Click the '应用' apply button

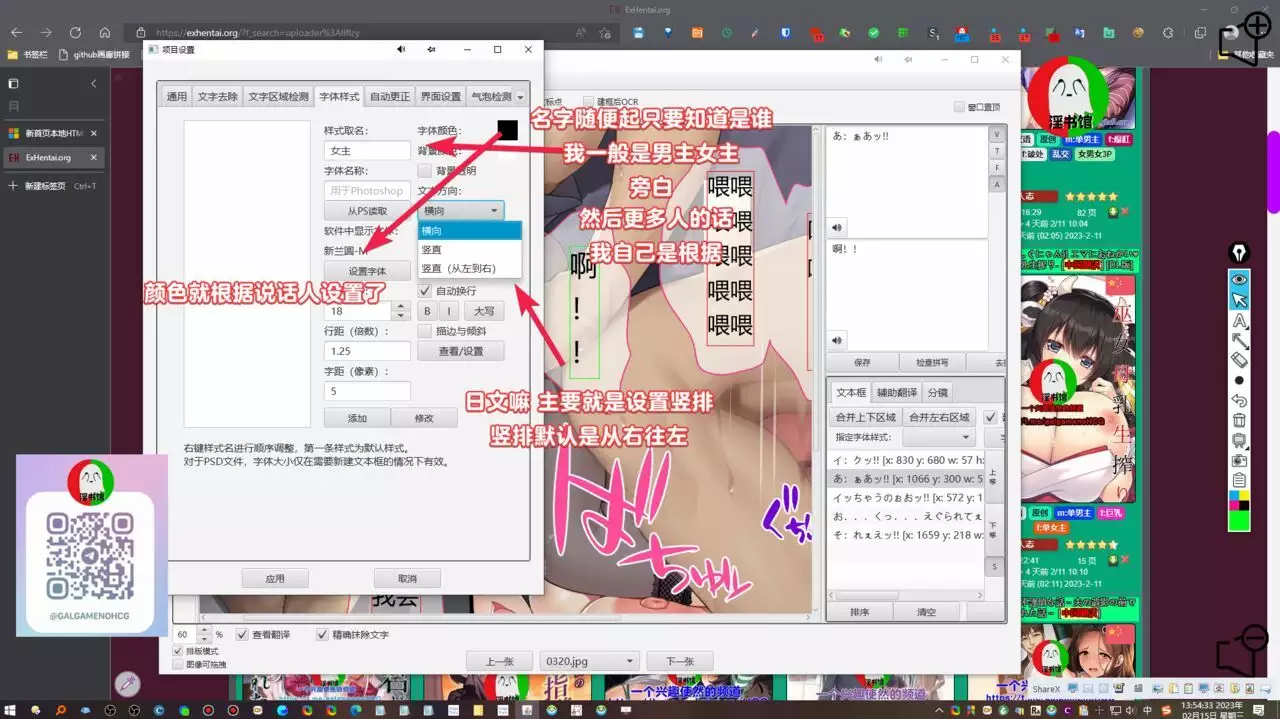[x=275, y=578]
